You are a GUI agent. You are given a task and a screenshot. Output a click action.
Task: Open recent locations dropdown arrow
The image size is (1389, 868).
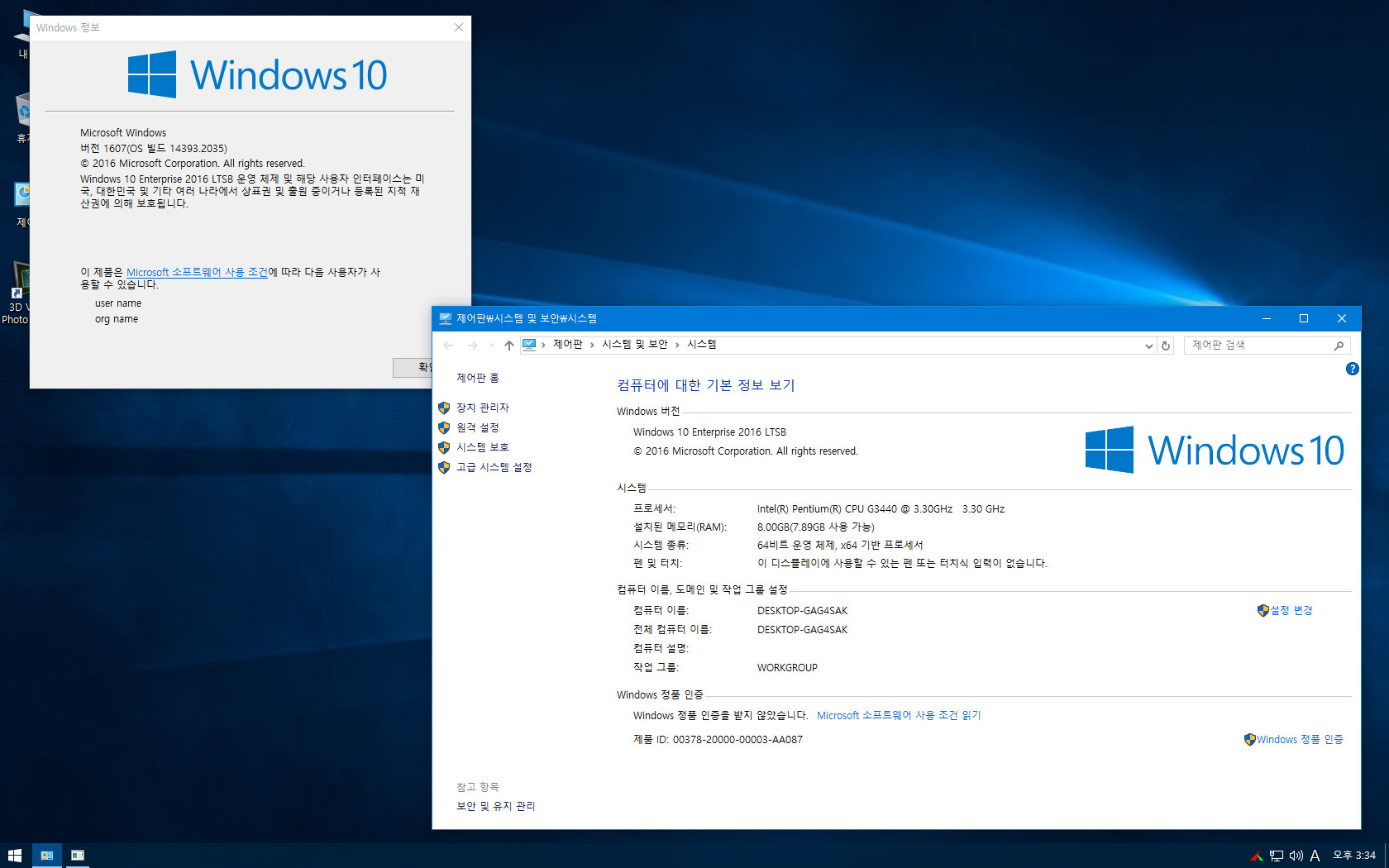coord(492,346)
